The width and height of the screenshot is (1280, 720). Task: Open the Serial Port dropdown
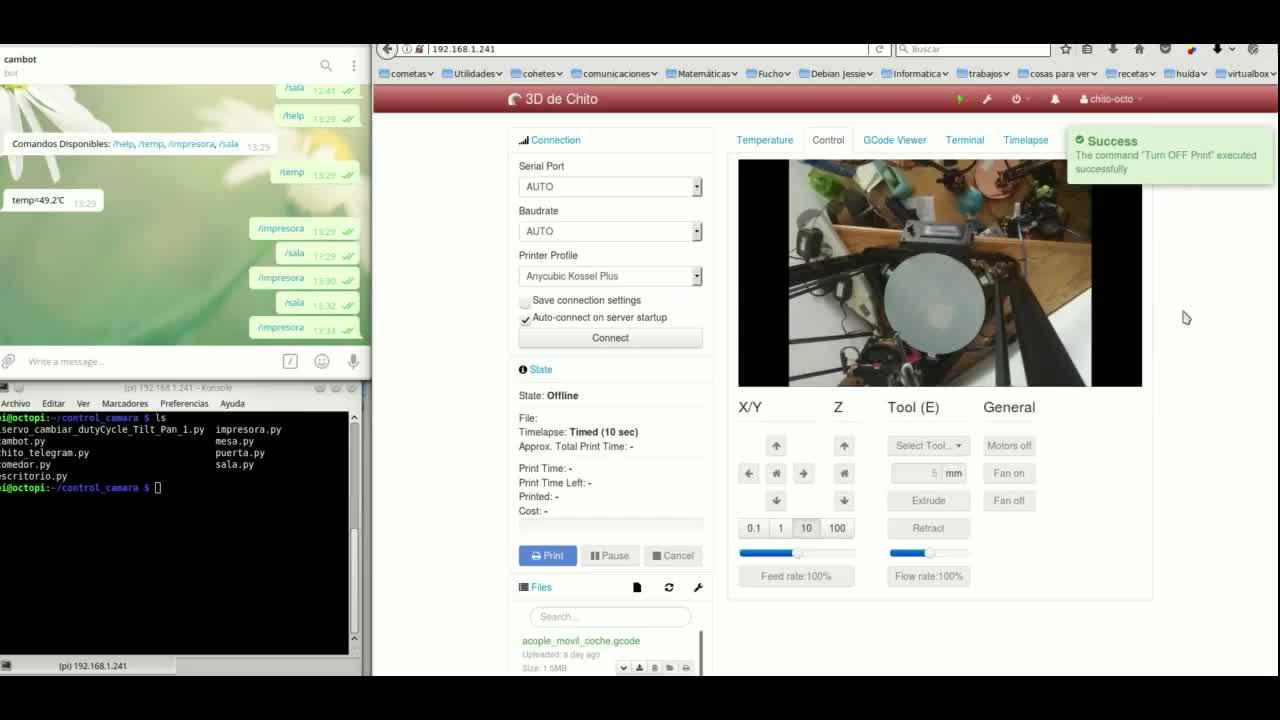[610, 187]
